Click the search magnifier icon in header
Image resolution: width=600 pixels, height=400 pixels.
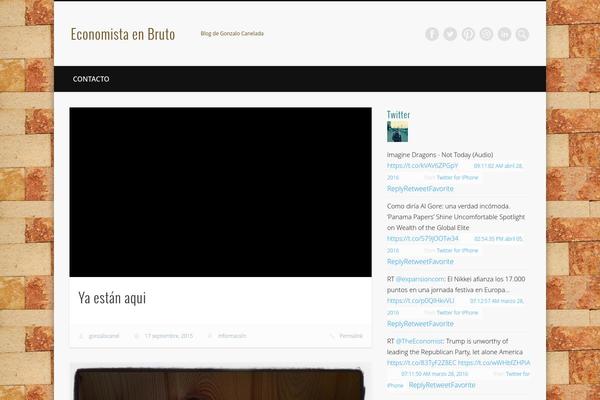pos(522,34)
